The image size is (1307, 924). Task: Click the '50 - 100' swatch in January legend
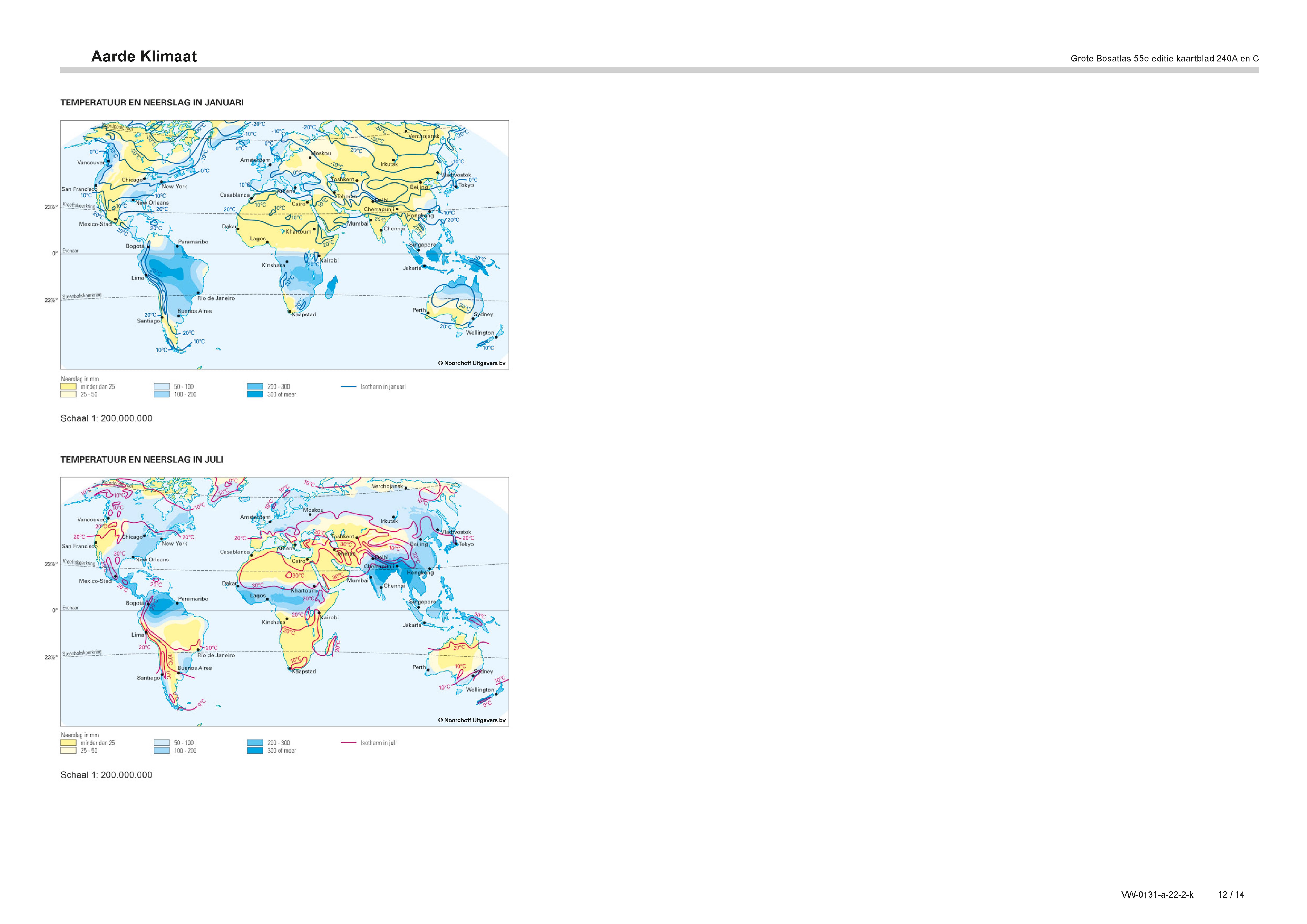coord(162,387)
